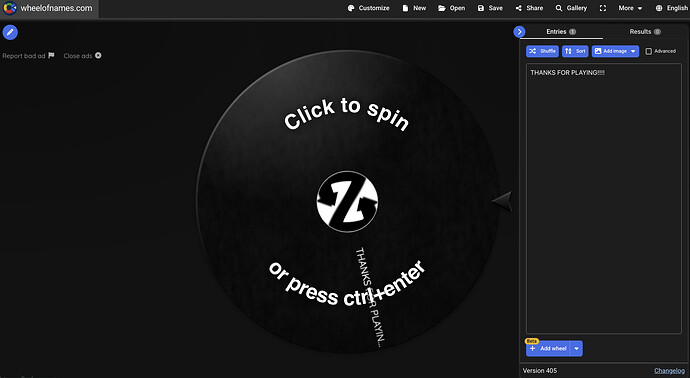Click the wheelofnames.com logo icon
The height and width of the screenshot is (378, 690).
pyautogui.click(x=10, y=8)
